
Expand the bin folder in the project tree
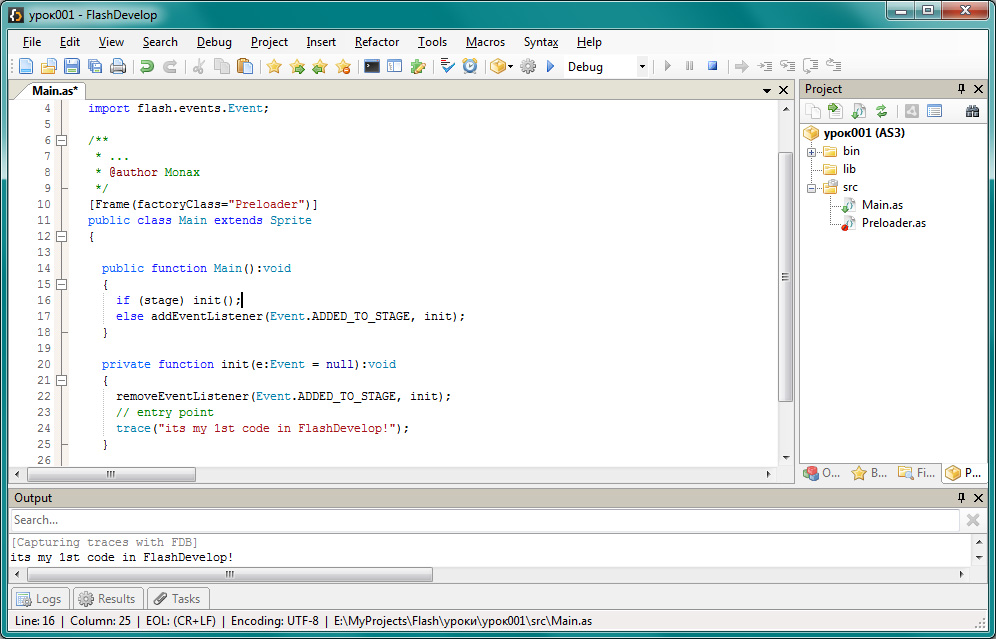pos(812,152)
